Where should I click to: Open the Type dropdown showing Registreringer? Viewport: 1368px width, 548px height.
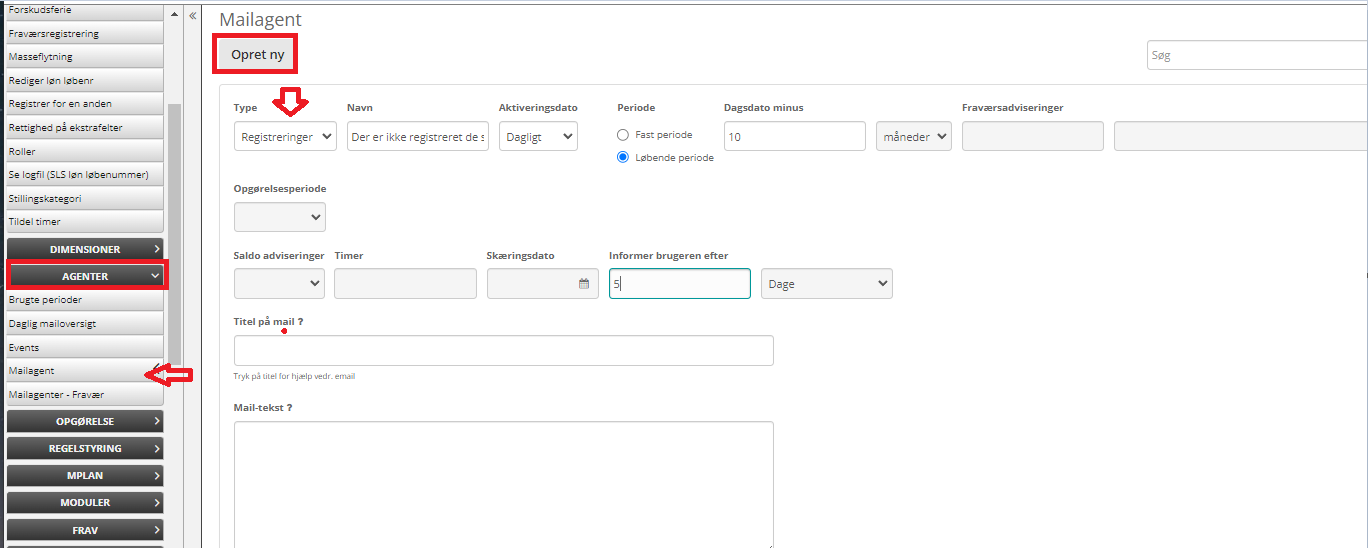(287, 137)
